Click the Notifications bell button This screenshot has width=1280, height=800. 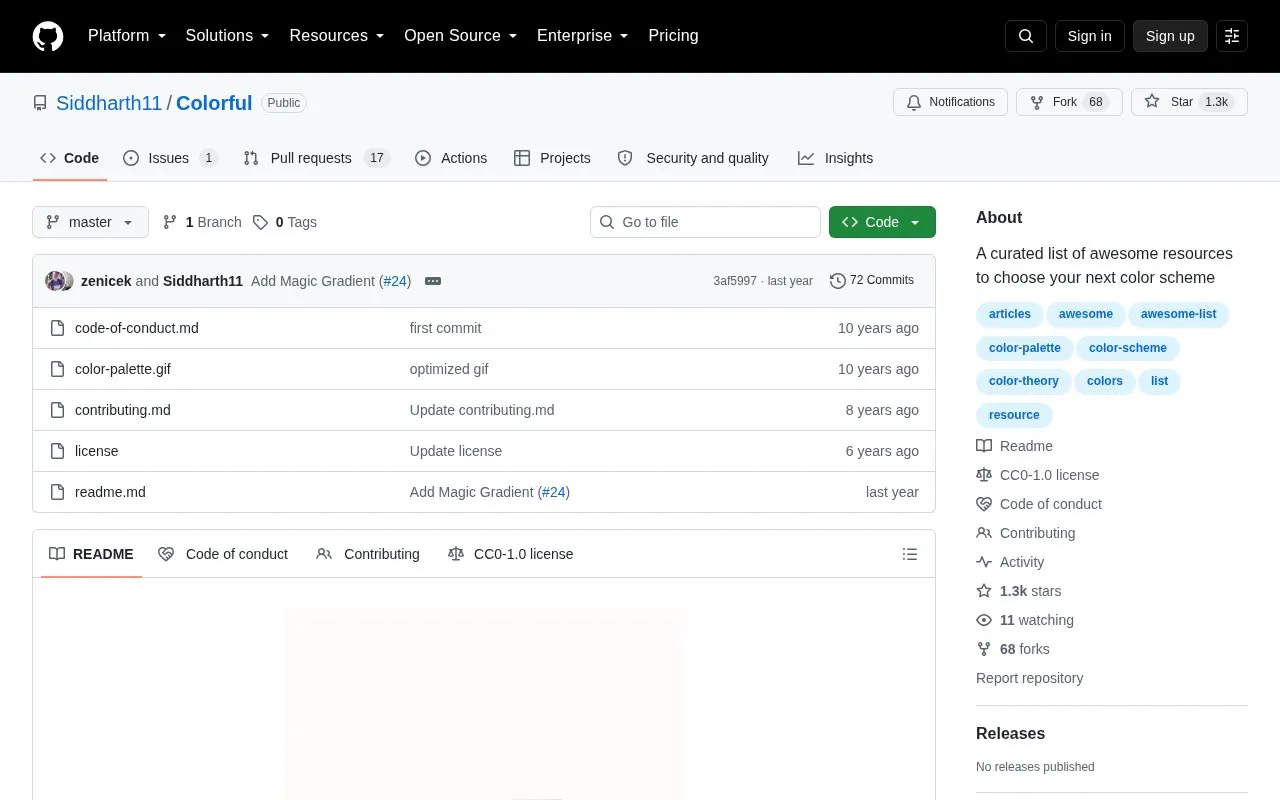tap(951, 102)
